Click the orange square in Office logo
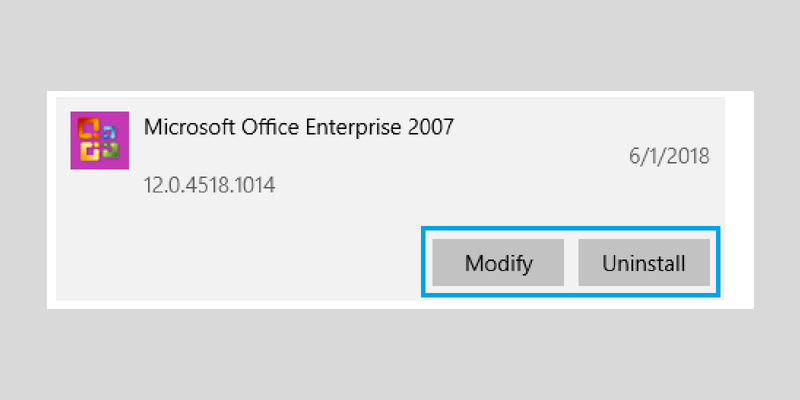This screenshot has width=800, height=400. [x=87, y=128]
